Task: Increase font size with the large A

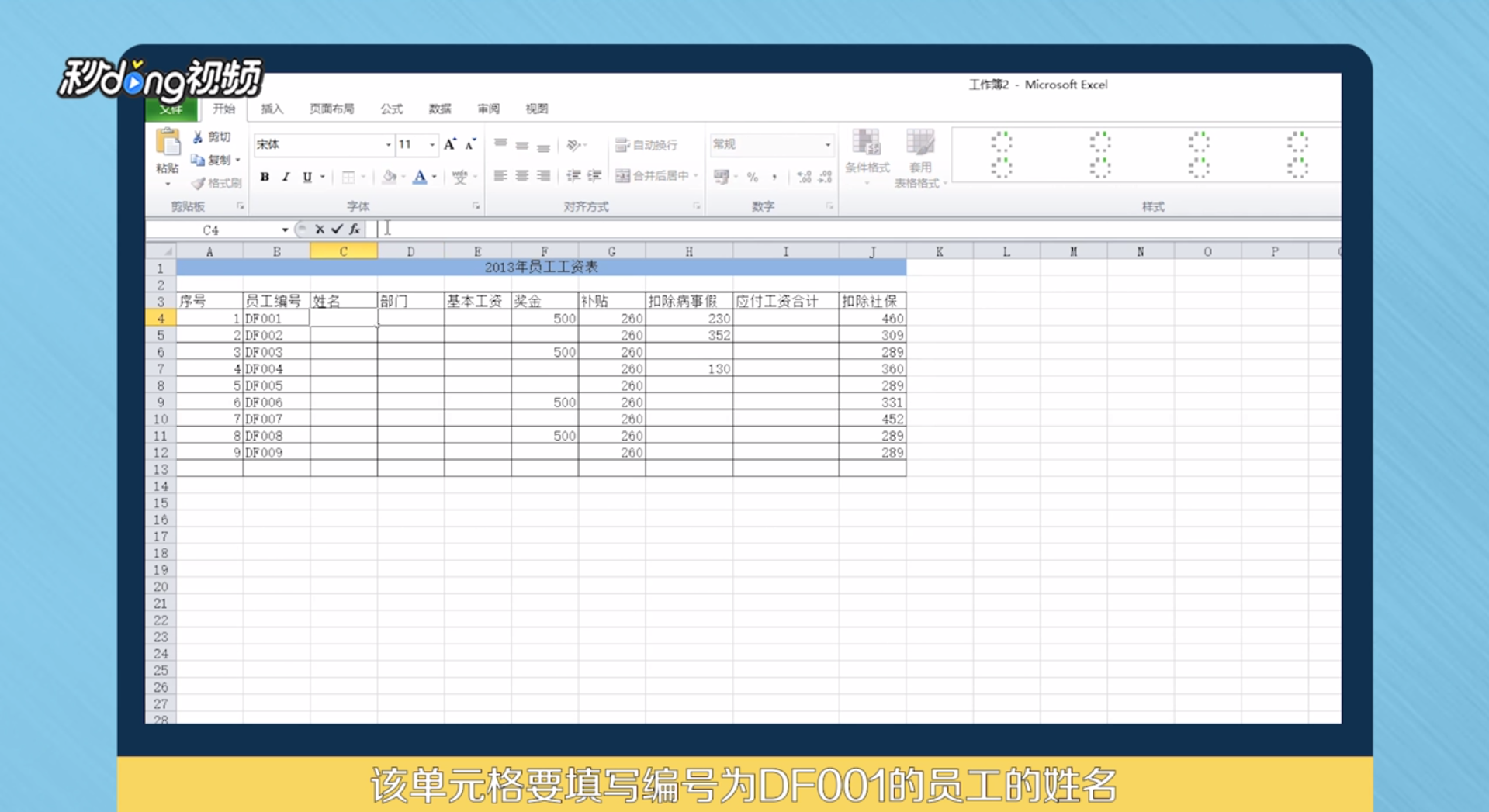Action: click(x=449, y=145)
